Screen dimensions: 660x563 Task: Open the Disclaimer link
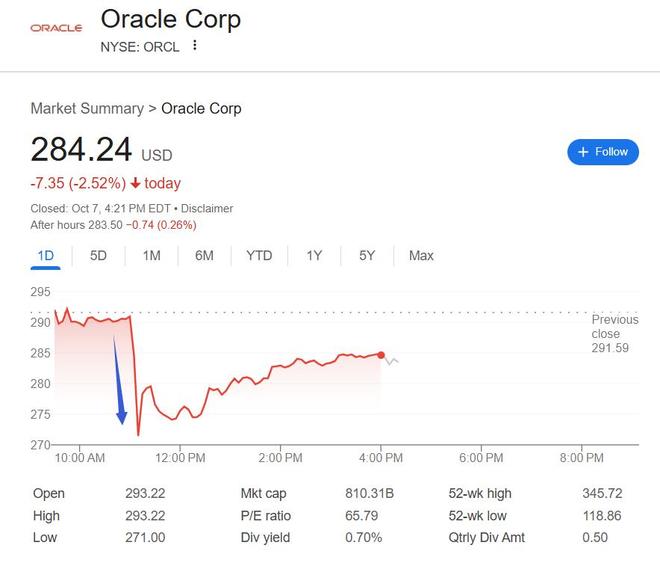pos(207,209)
